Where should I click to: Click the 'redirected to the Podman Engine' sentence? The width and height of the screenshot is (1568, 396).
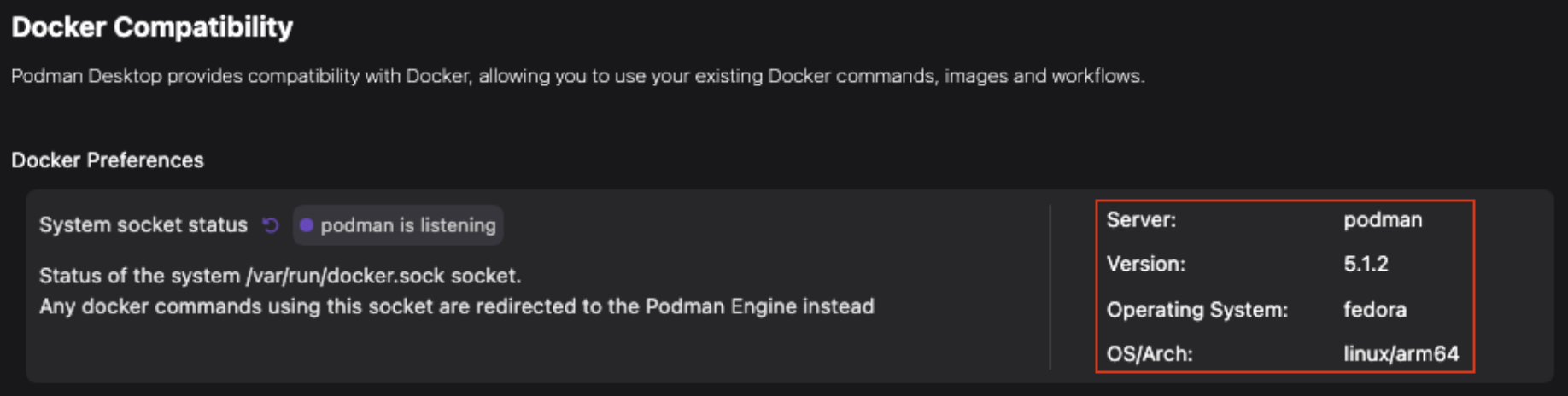pyautogui.click(x=456, y=306)
